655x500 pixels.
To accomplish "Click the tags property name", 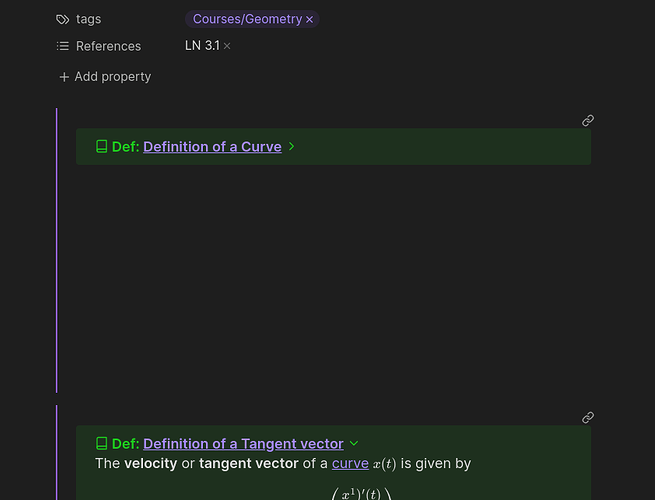I will point(88,19).
